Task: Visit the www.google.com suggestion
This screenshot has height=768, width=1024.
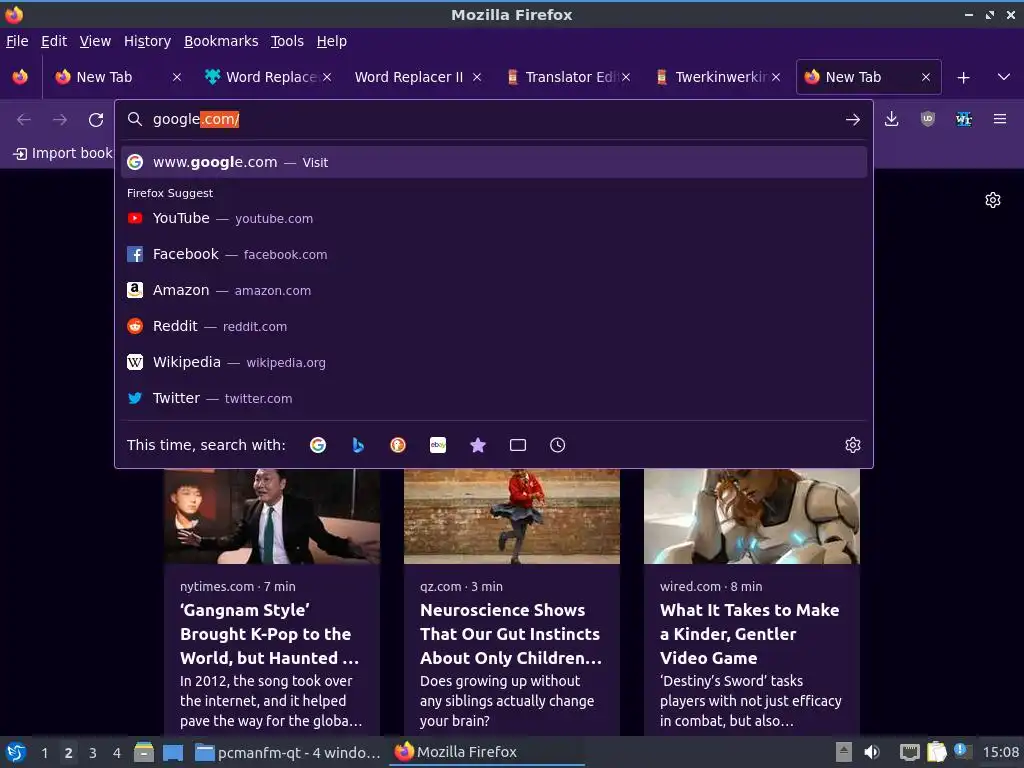Action: [x=494, y=162]
